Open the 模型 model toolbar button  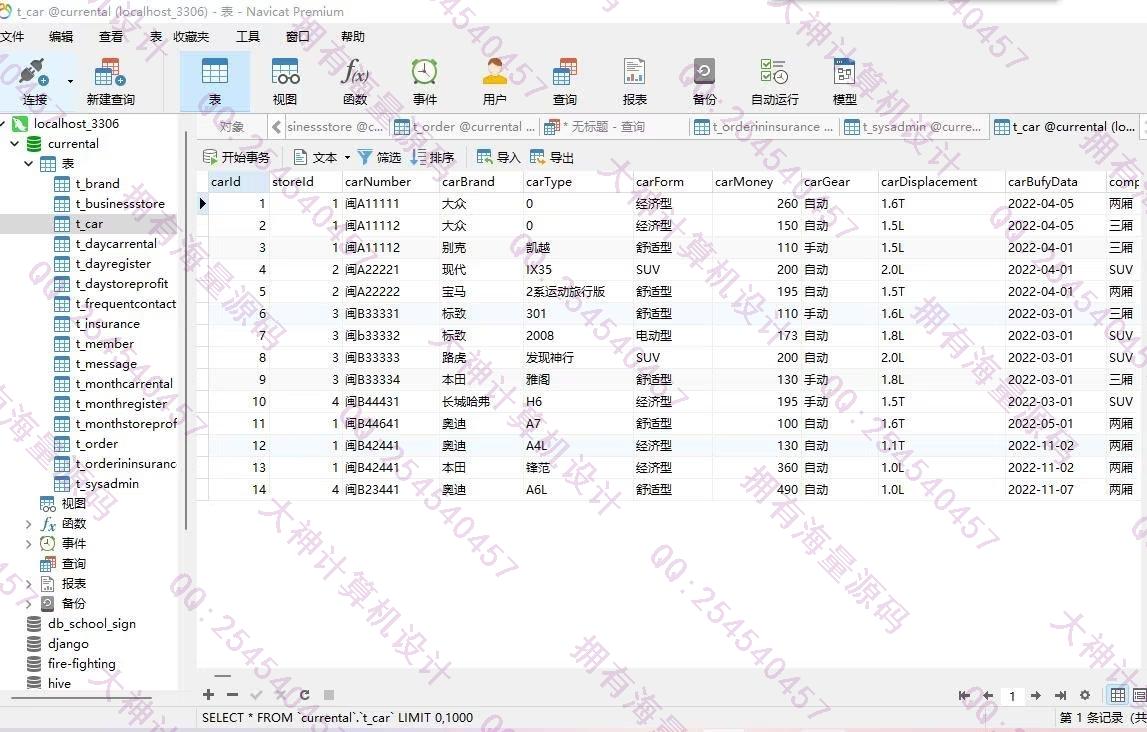(x=845, y=82)
